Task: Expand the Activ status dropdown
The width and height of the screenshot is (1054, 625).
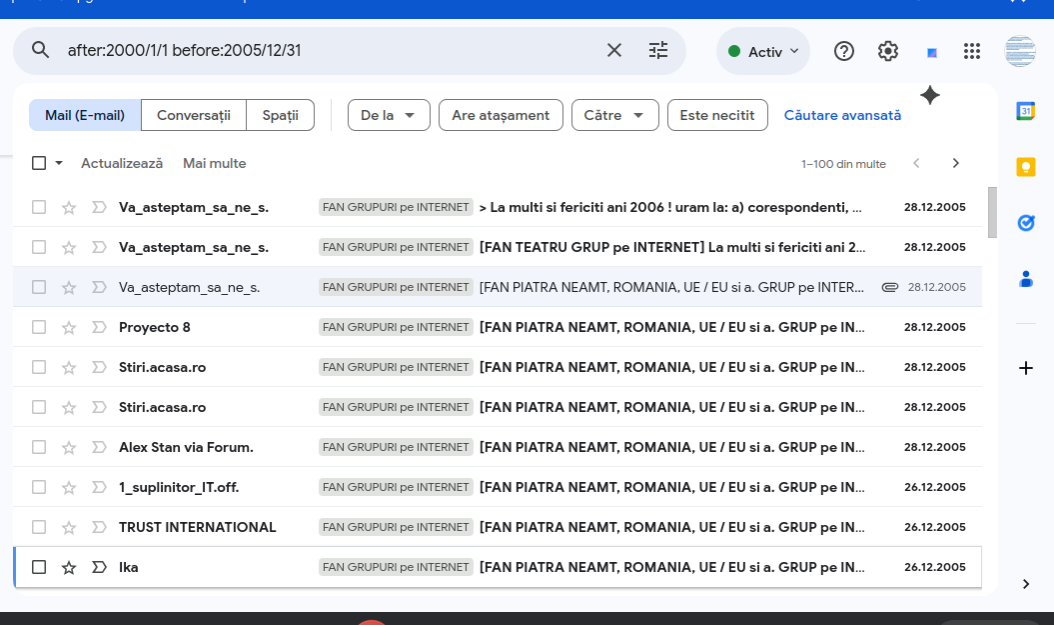Action: click(763, 51)
